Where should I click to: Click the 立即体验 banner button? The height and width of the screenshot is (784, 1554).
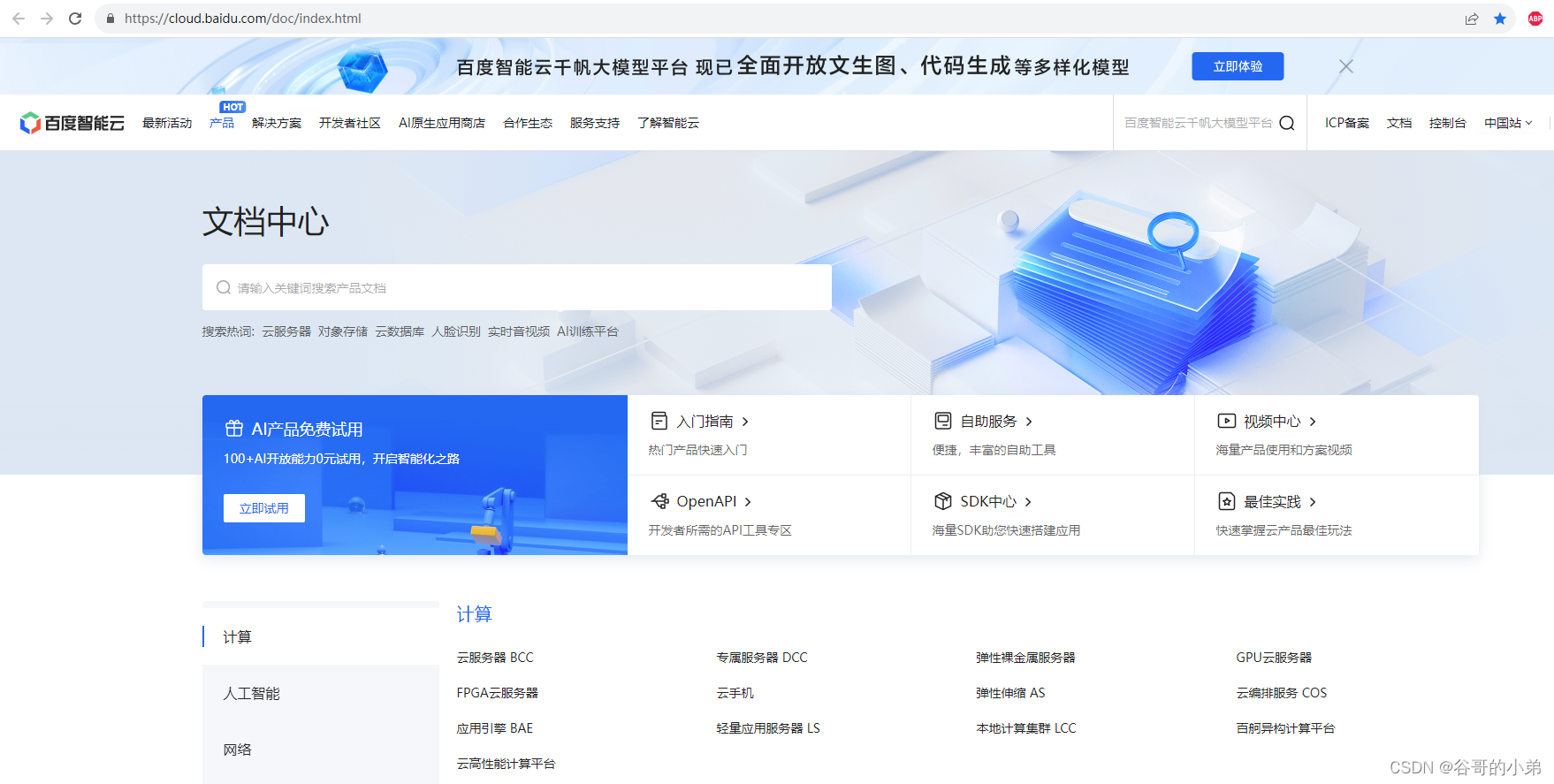(1238, 66)
